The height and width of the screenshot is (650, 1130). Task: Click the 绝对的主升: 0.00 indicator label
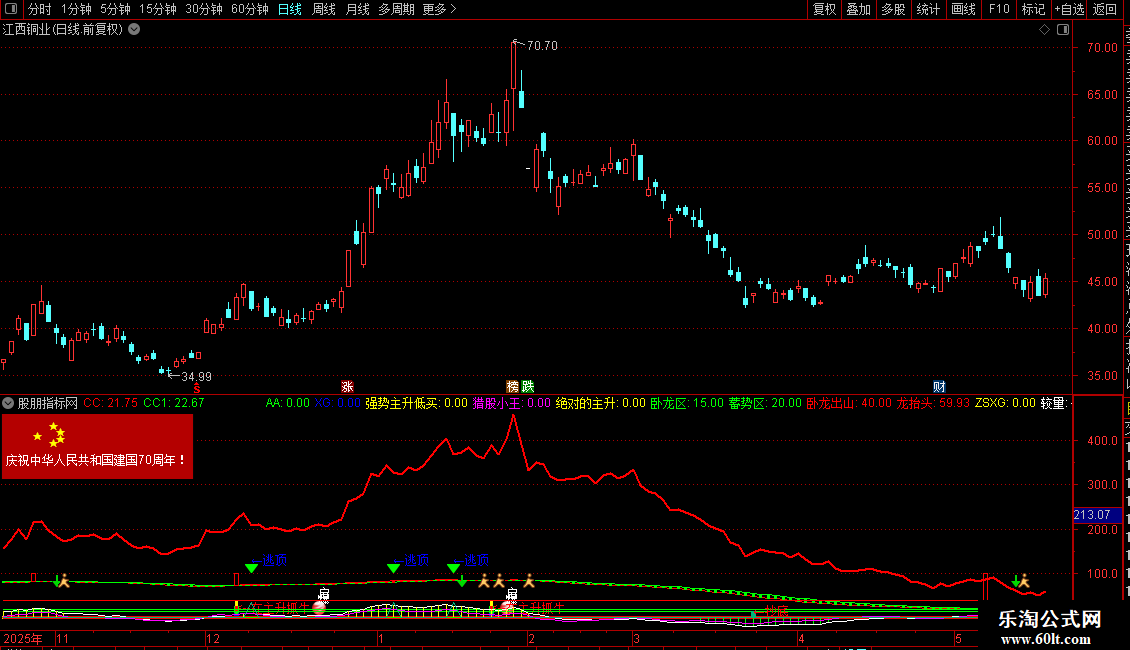tap(600, 403)
